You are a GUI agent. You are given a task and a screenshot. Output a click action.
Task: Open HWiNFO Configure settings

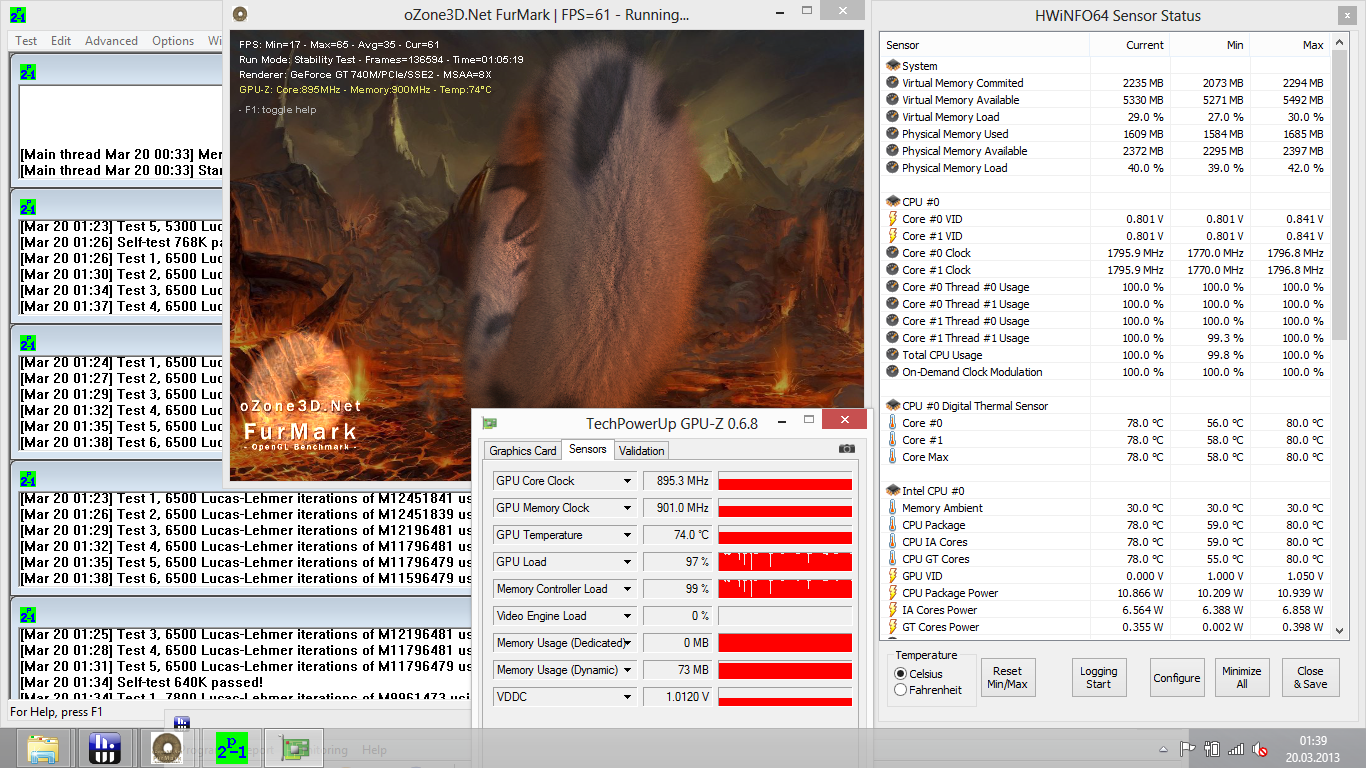(x=1177, y=678)
